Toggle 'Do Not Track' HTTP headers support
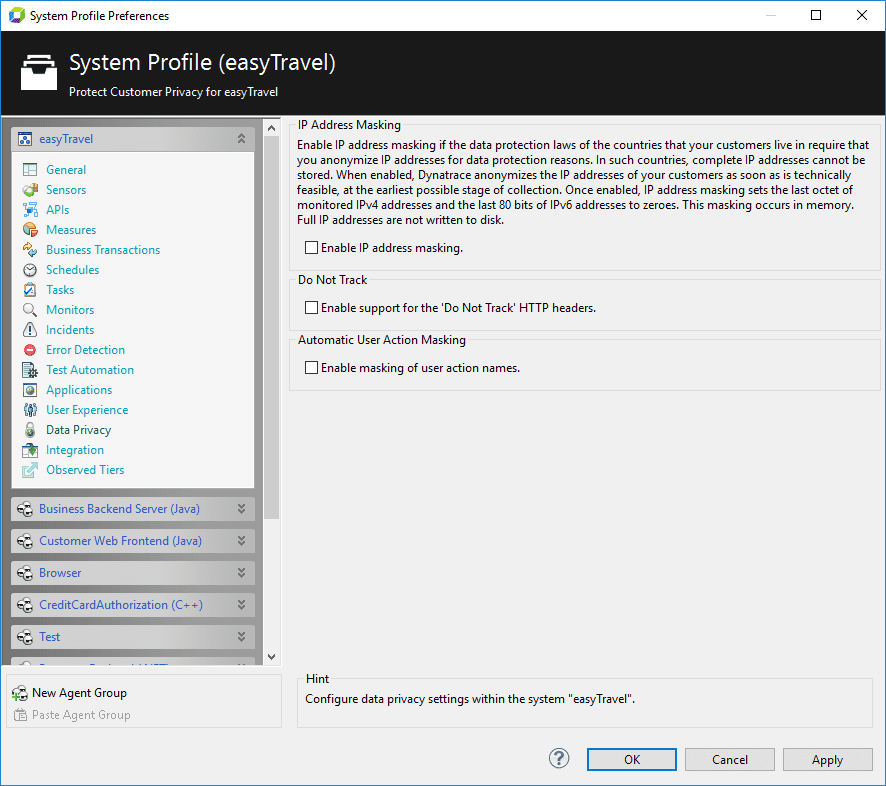This screenshot has height=786, width=886. click(x=311, y=308)
